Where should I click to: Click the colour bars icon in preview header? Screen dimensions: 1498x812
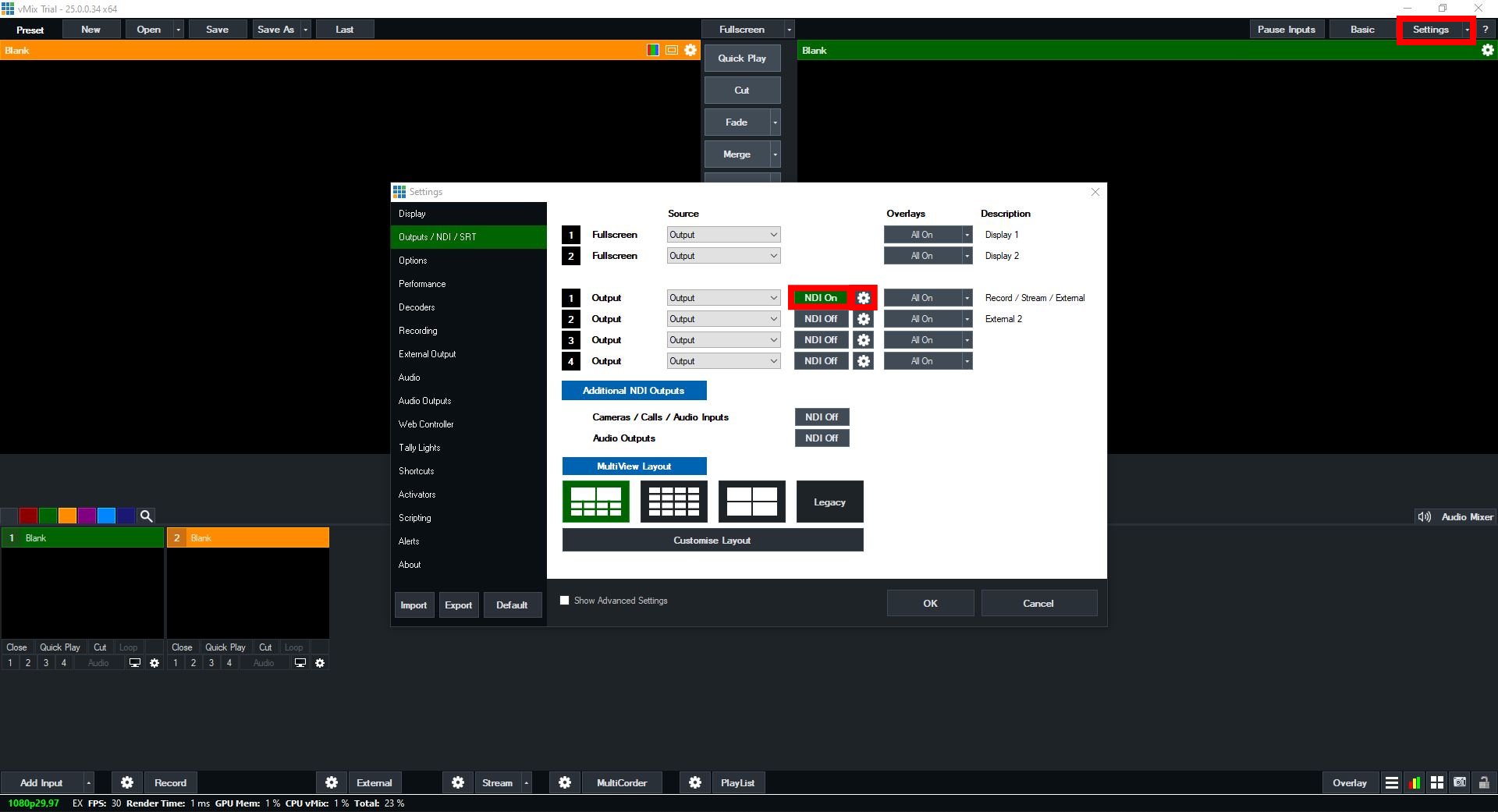click(653, 50)
